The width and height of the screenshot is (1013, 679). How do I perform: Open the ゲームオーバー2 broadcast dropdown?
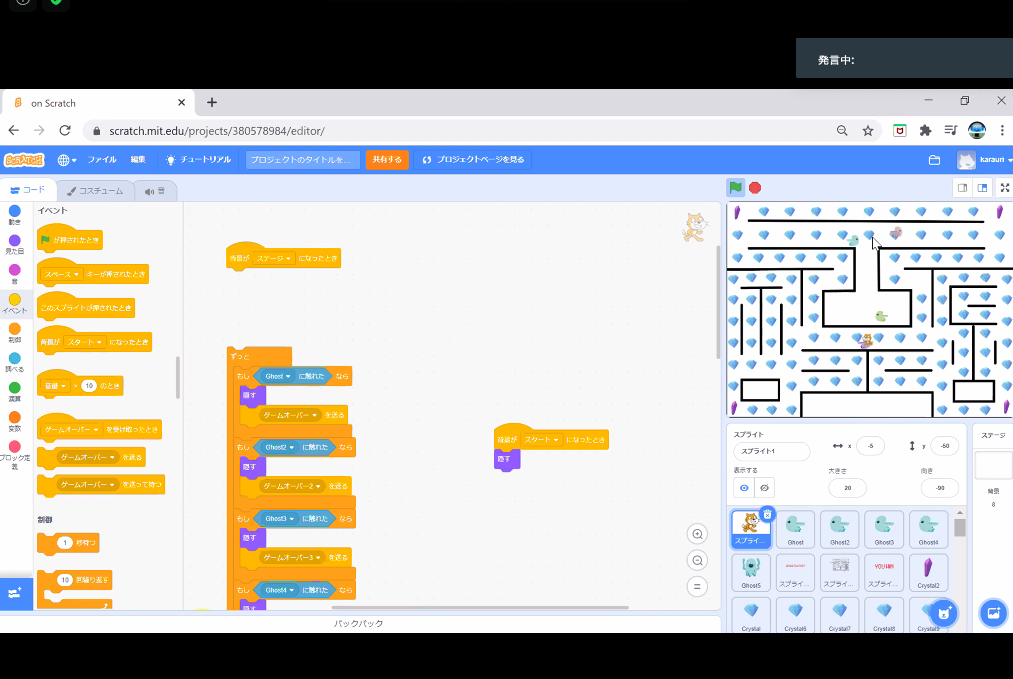pyautogui.click(x=290, y=486)
